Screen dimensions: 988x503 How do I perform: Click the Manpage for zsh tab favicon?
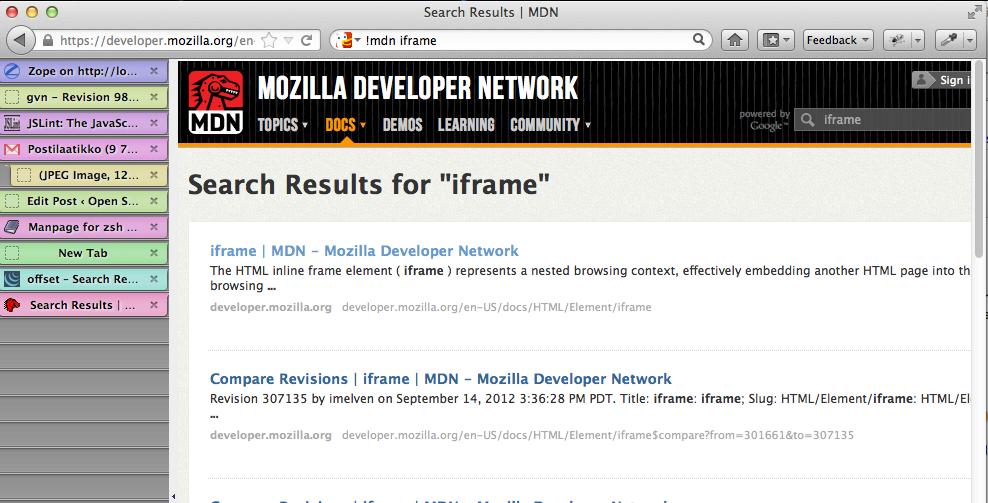12,227
